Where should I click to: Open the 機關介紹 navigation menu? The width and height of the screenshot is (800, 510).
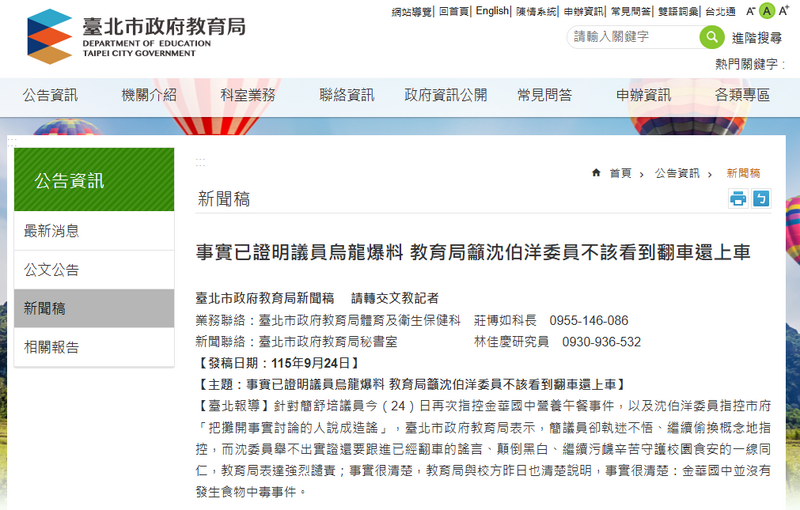tap(149, 95)
